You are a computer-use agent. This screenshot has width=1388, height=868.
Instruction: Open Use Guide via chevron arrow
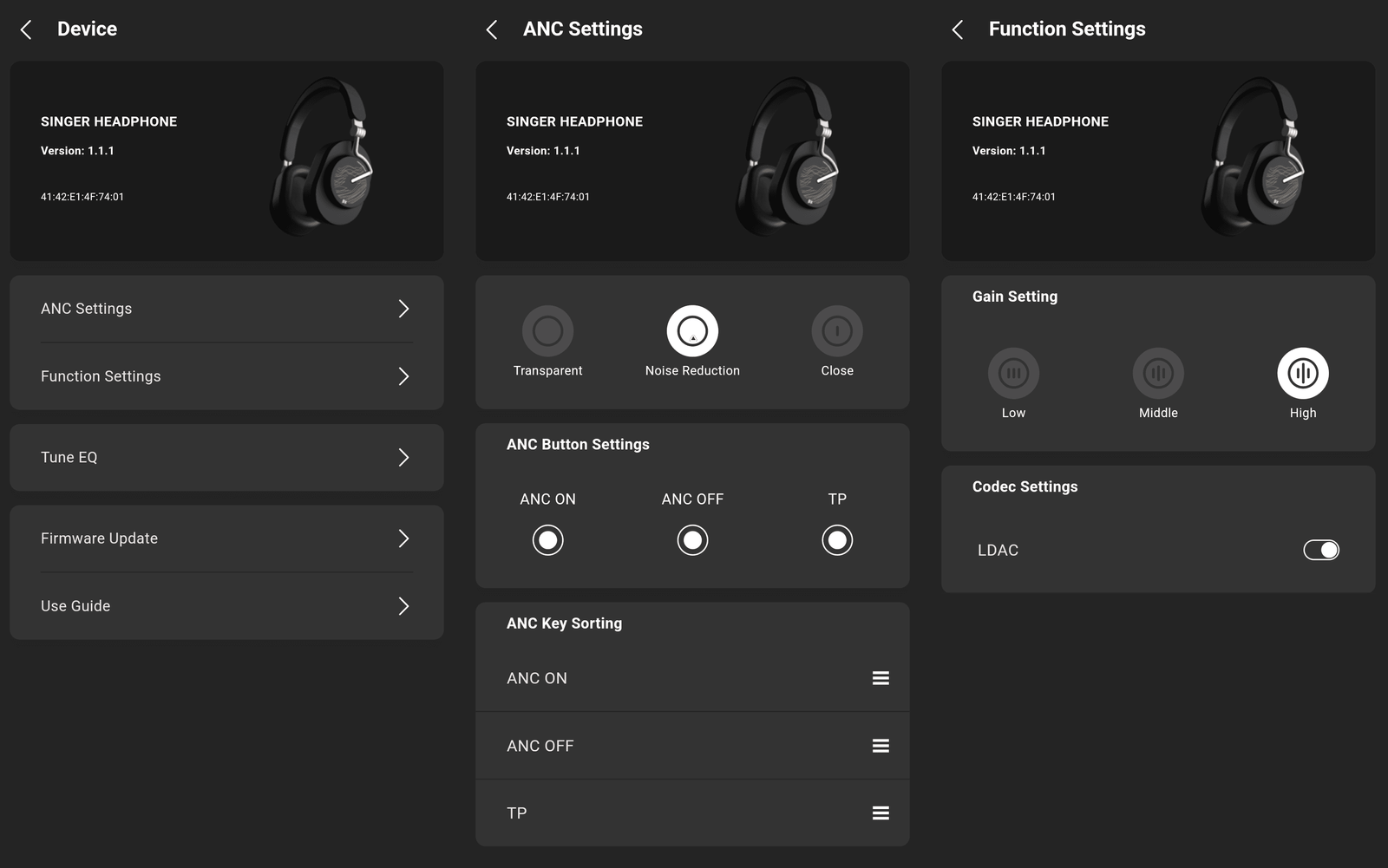click(x=403, y=606)
